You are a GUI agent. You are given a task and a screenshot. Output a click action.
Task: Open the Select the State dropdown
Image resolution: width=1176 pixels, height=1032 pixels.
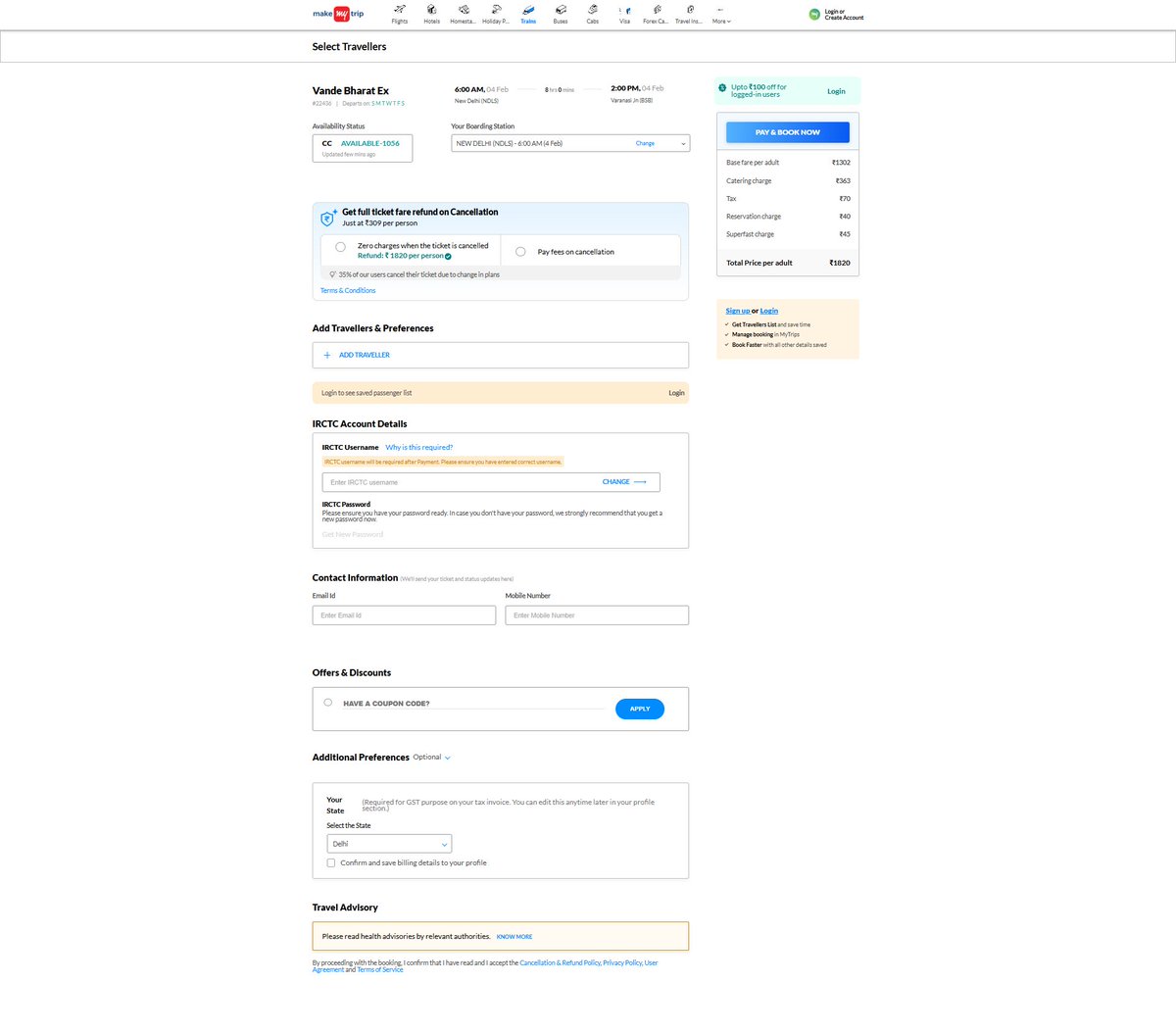pos(389,844)
